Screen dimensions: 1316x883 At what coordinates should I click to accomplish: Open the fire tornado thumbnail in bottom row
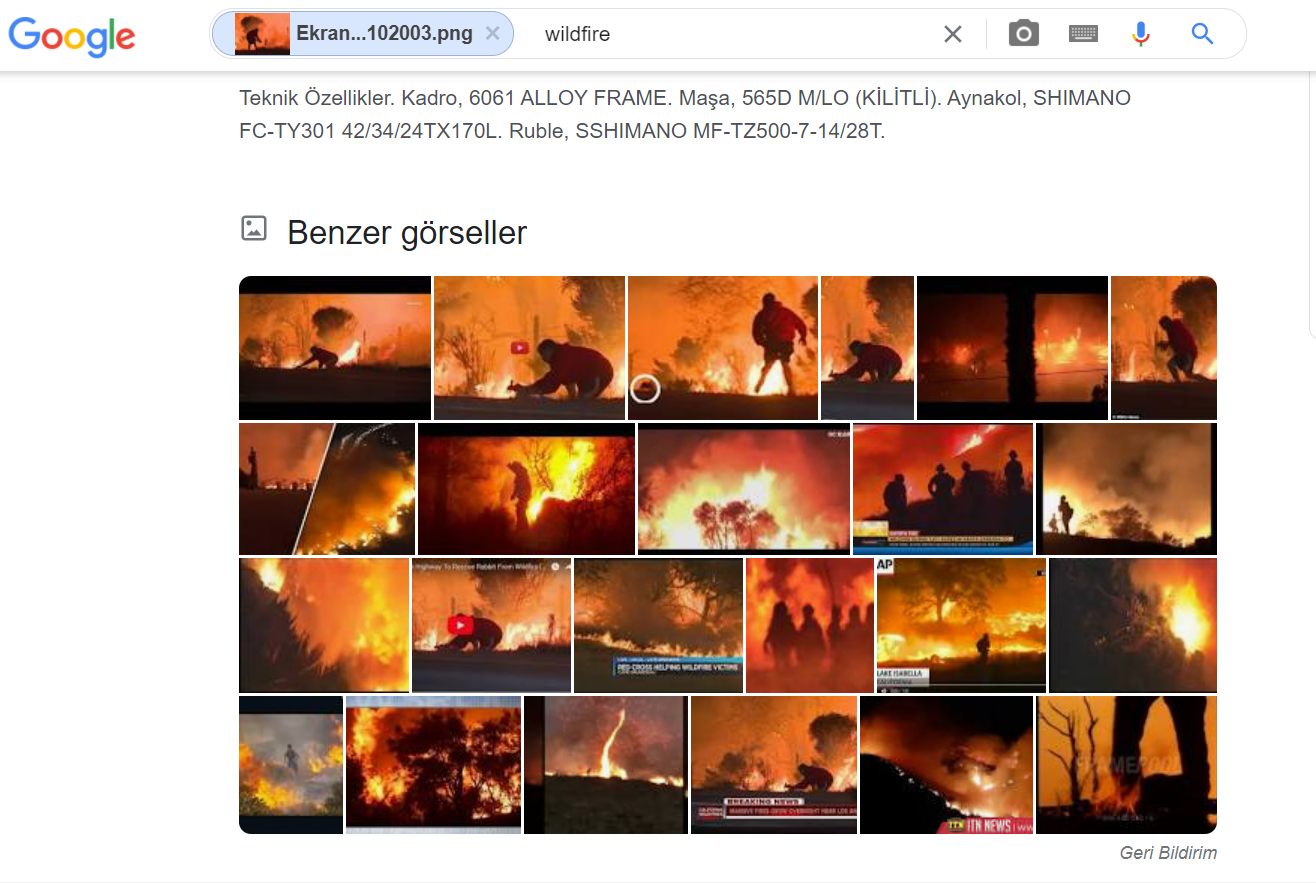click(606, 765)
